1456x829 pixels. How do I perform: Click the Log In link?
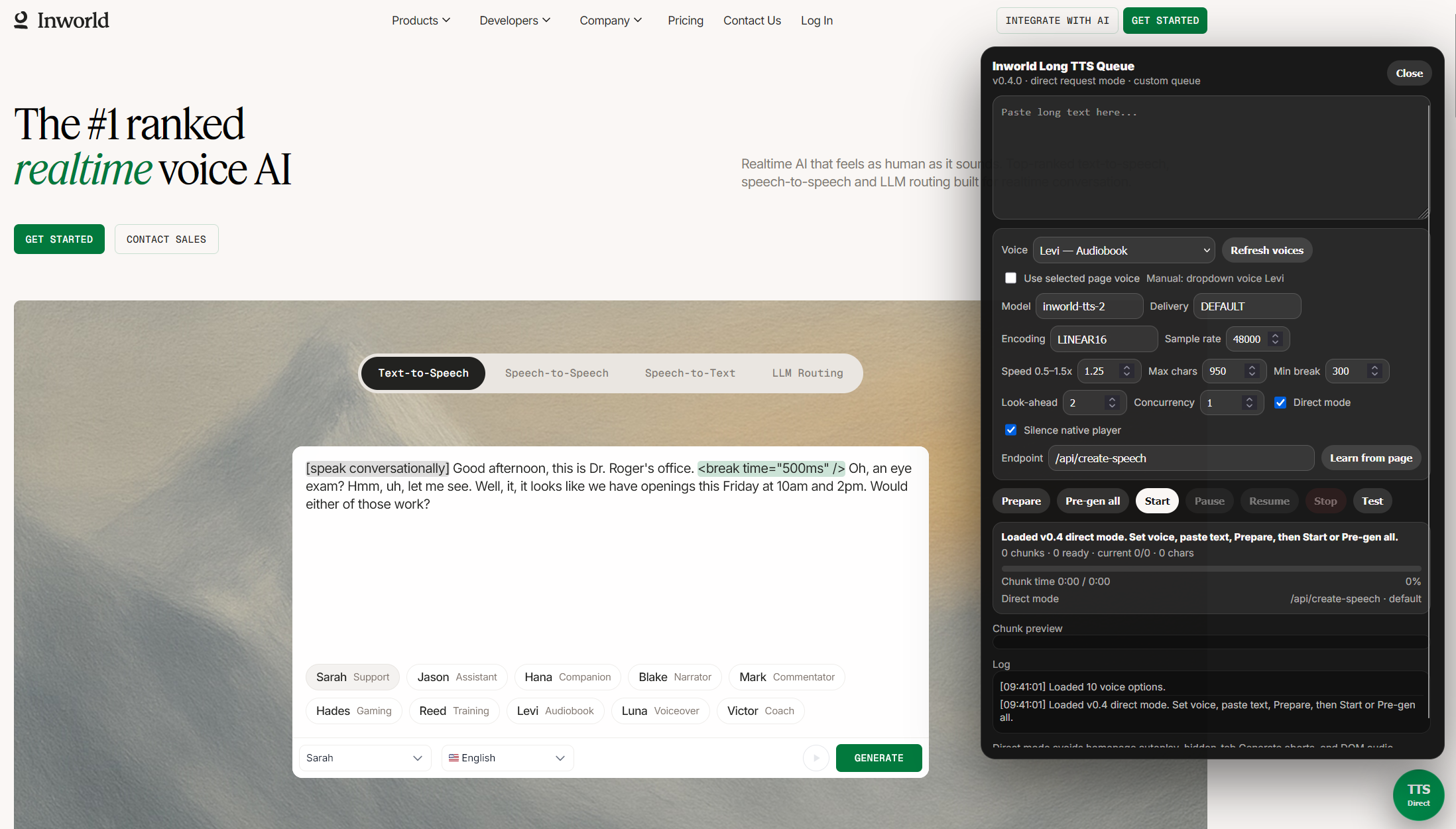[817, 21]
